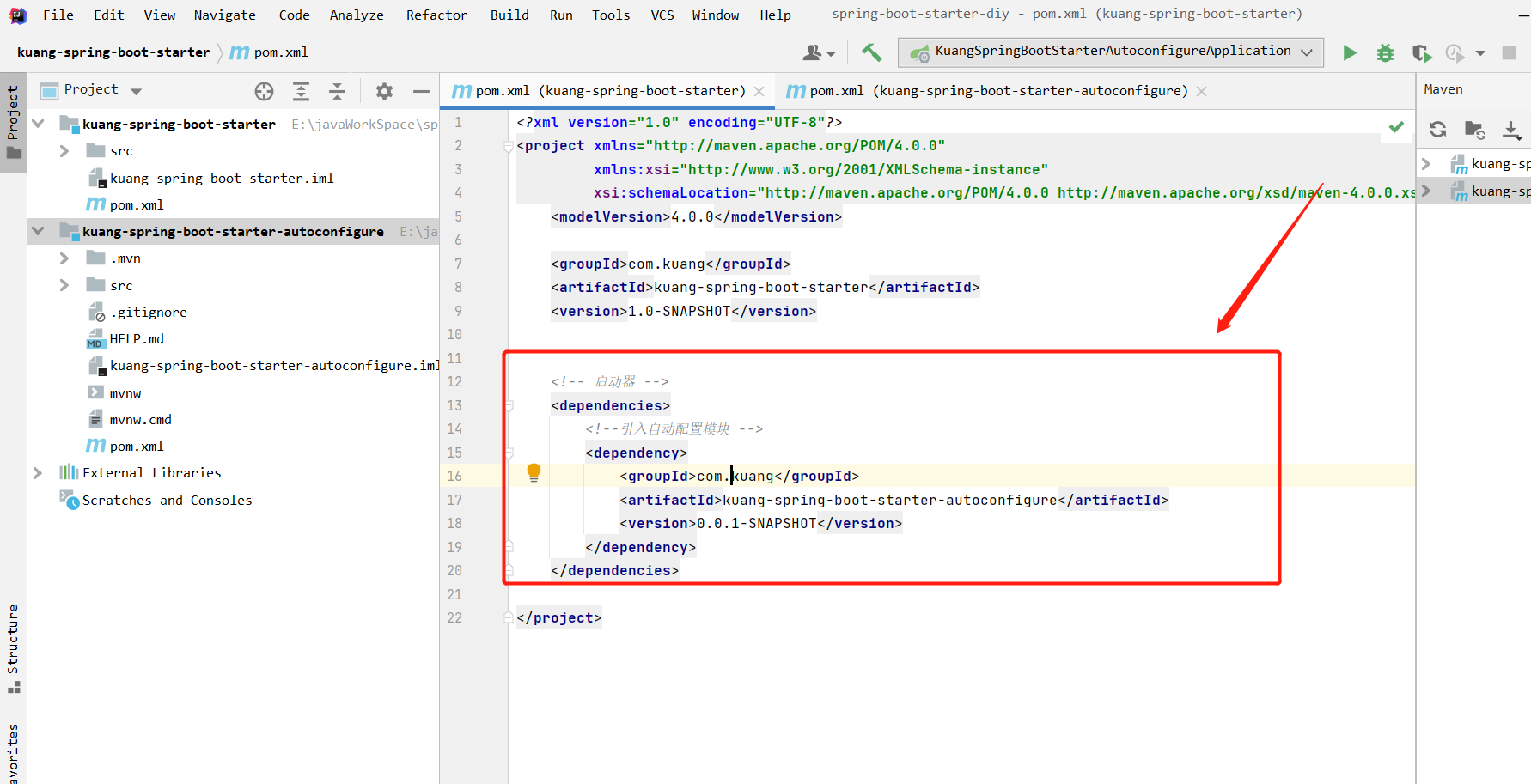Toggle the Project tool window sidebar tab

point(13,120)
